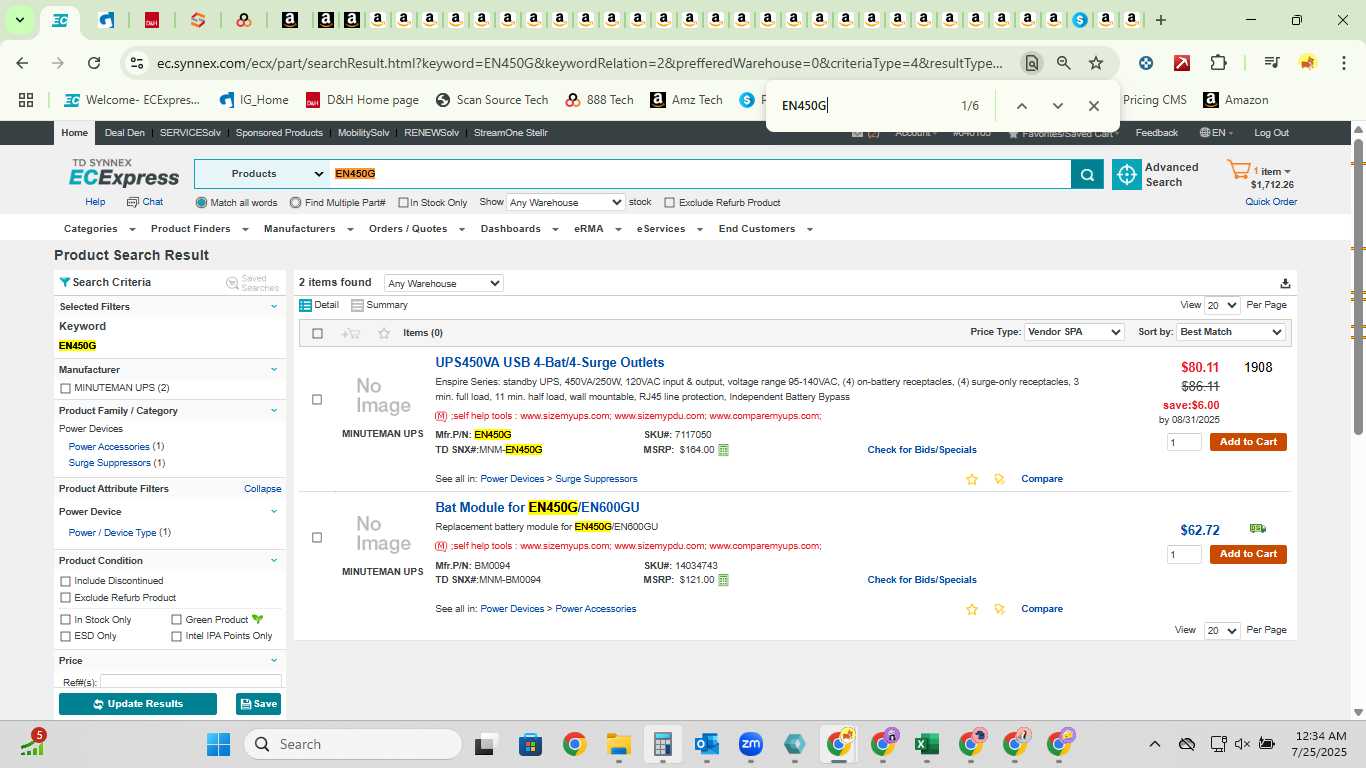Click add-selected-to-cart icon in Items header
The height and width of the screenshot is (768, 1366).
pyautogui.click(x=350, y=333)
